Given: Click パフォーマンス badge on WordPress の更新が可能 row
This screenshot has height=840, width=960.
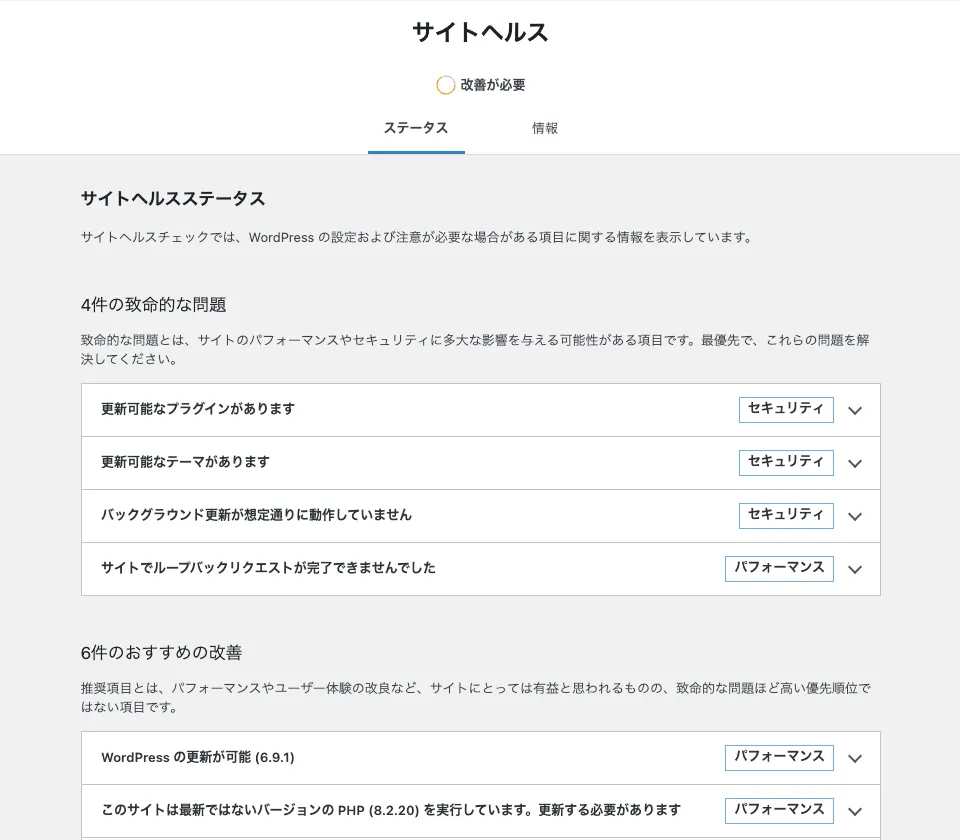Looking at the screenshot, I should point(779,757).
